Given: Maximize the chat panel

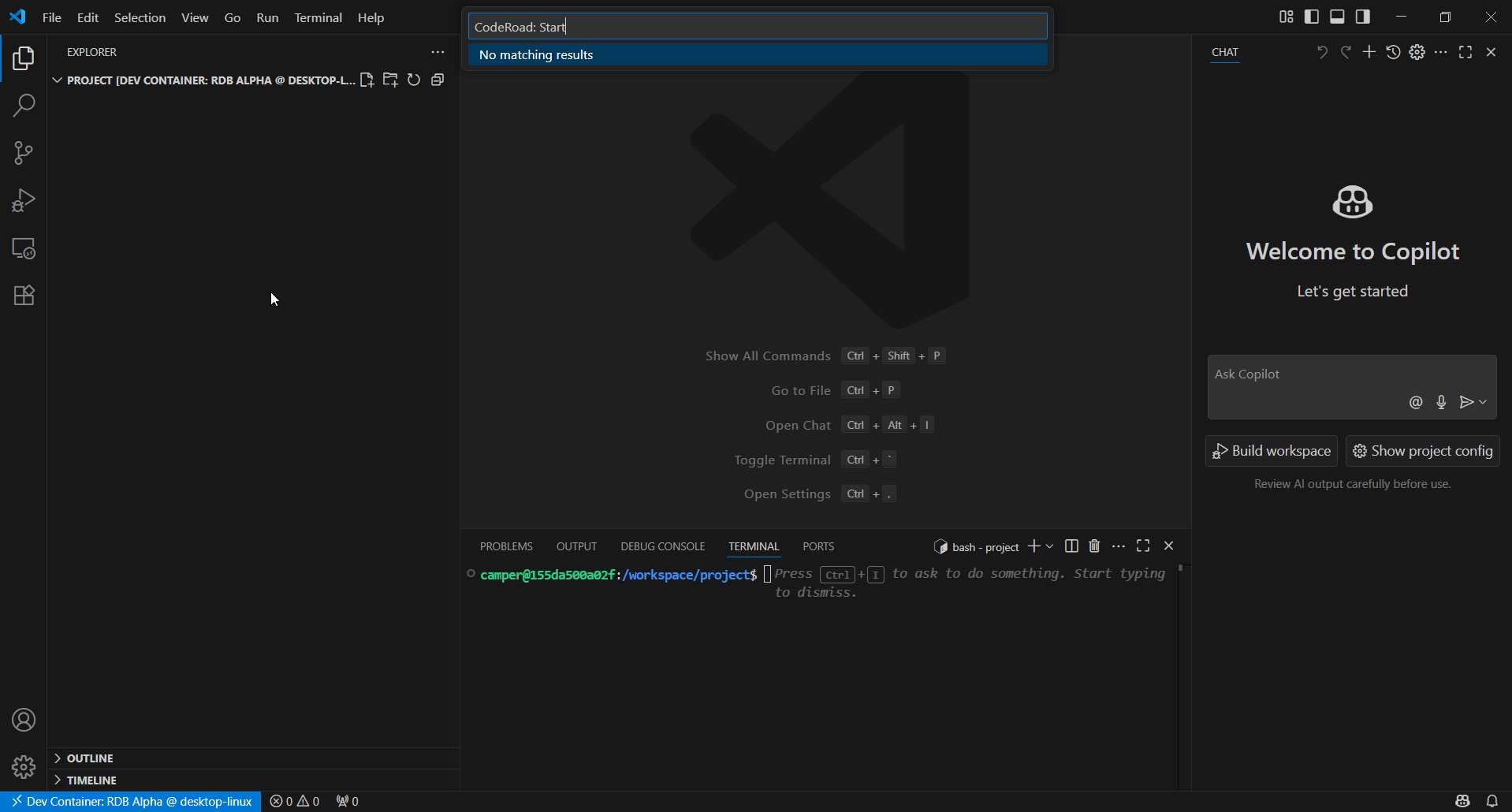Looking at the screenshot, I should [1465, 52].
